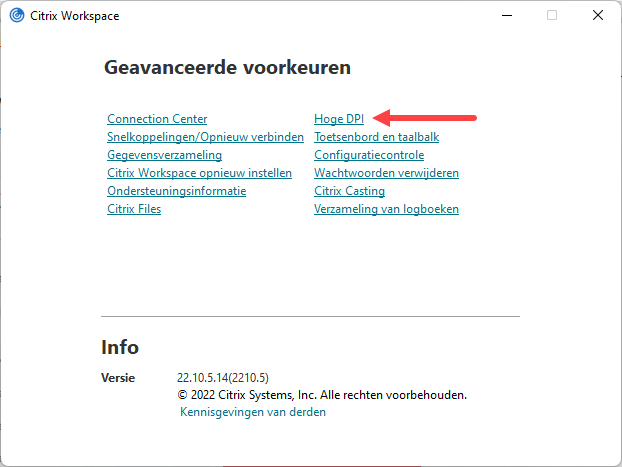Open the Connection Center link
622x467 pixels.
tap(157, 119)
